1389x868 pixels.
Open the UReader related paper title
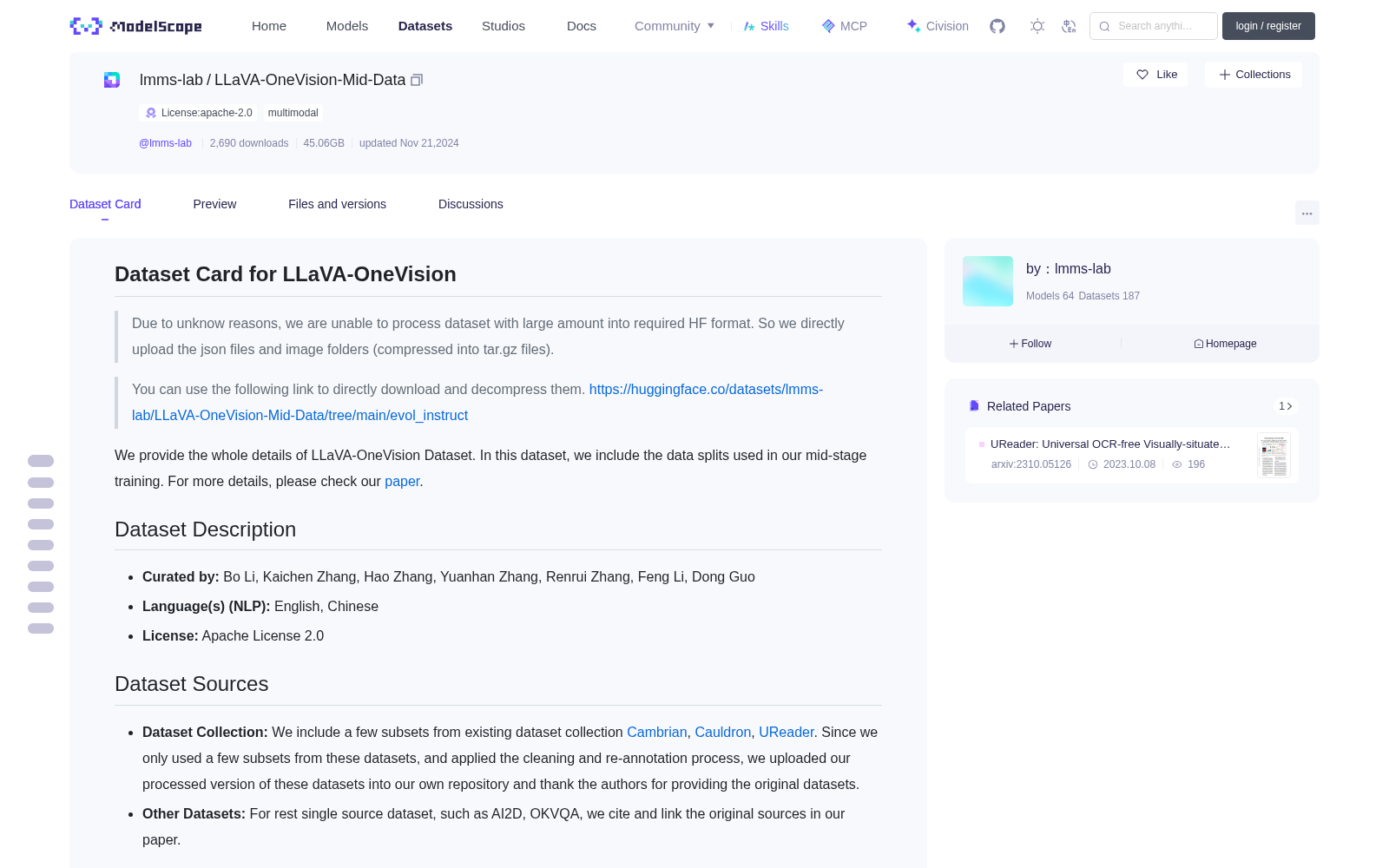click(x=1110, y=444)
